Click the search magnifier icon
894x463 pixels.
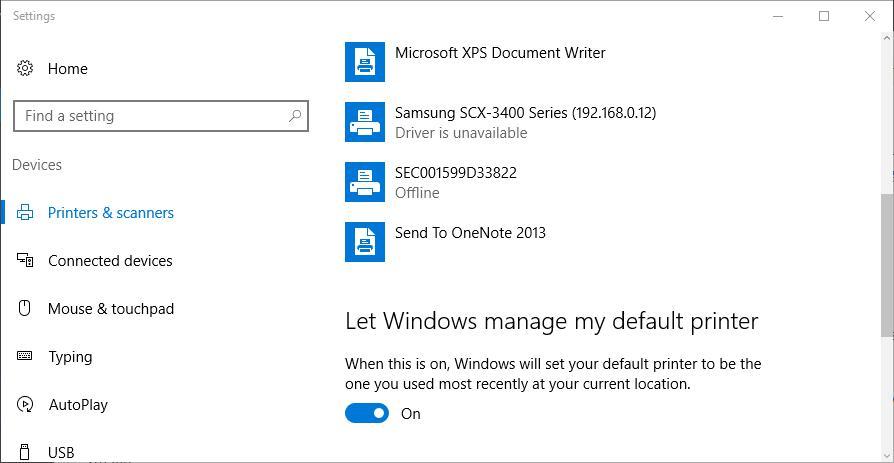[x=295, y=116]
